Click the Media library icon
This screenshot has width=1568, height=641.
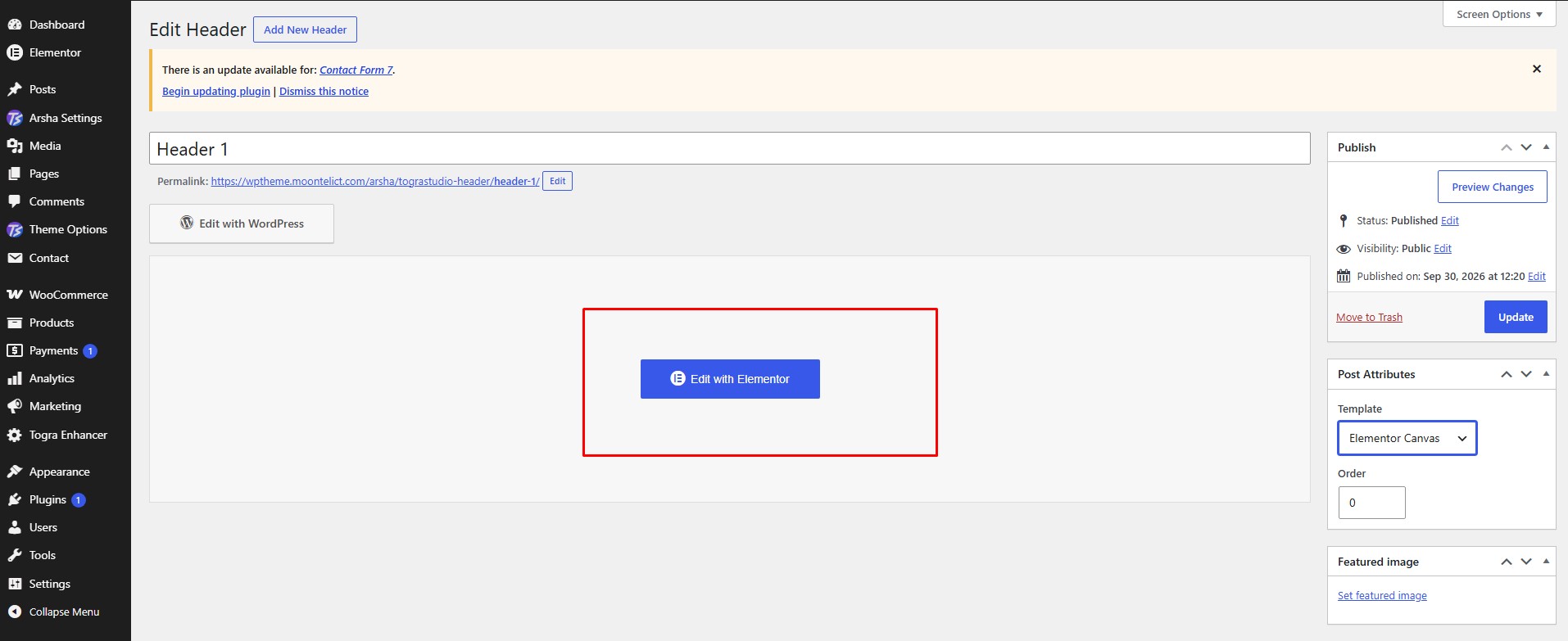click(15, 146)
